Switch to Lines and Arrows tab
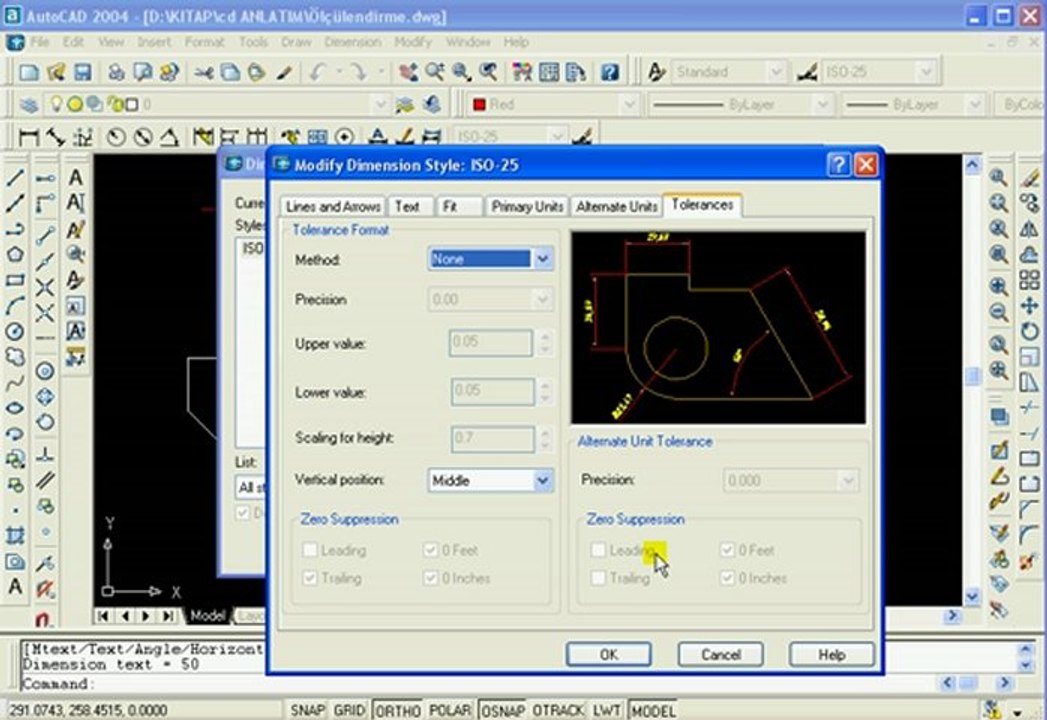This screenshot has width=1047, height=720. [x=333, y=207]
